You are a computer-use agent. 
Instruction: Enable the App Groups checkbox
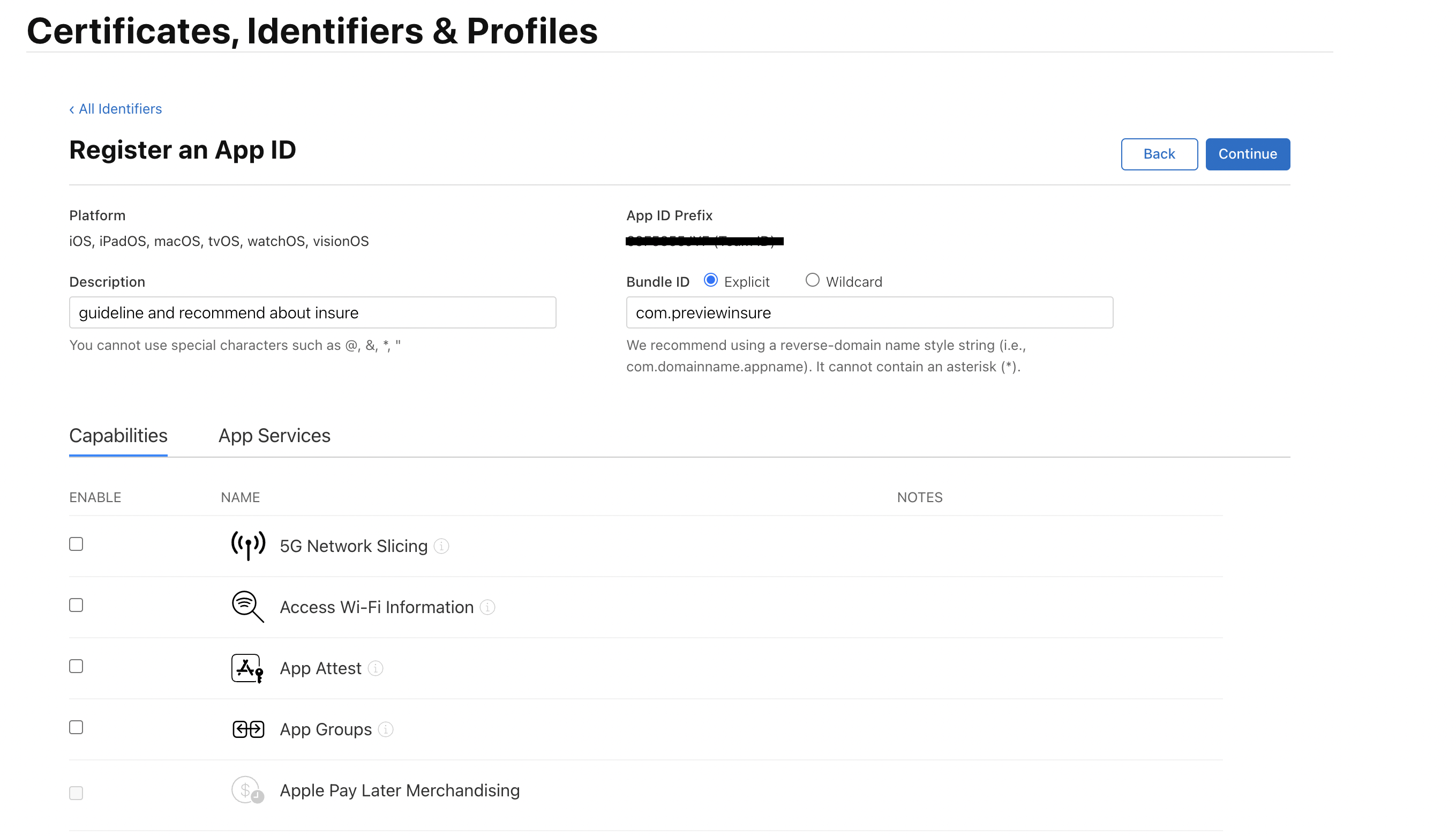pyautogui.click(x=76, y=727)
